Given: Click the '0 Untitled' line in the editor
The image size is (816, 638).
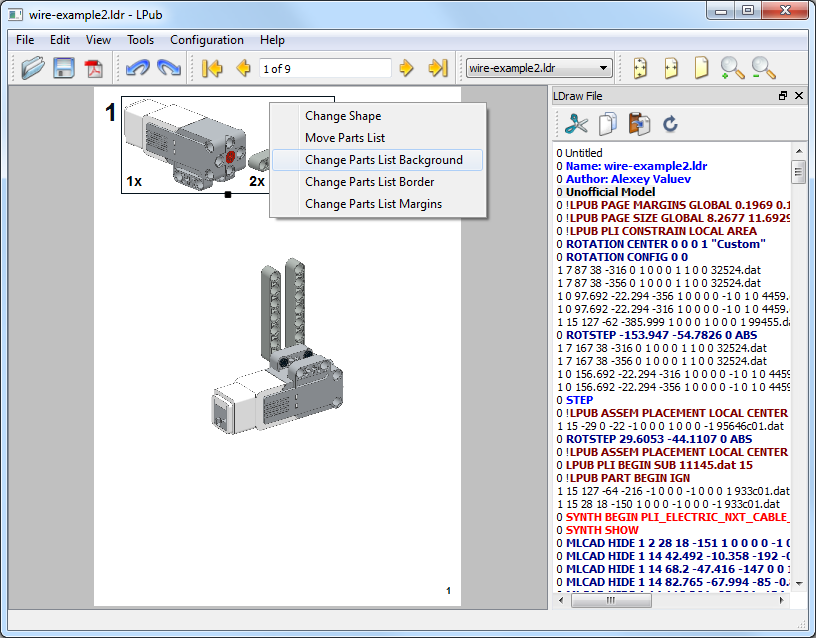Looking at the screenshot, I should (579, 153).
